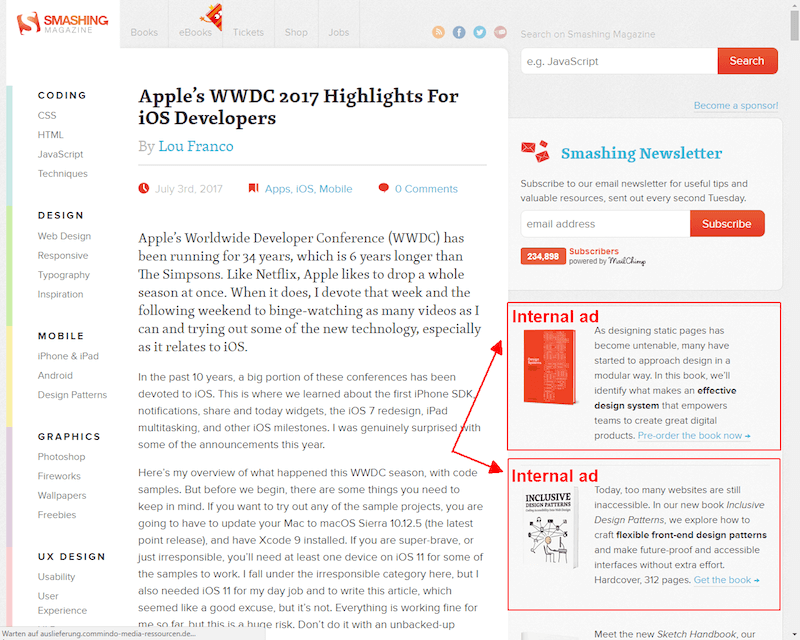Screen dimensions: 800x640
Task: Click the Search button
Action: pyautogui.click(x=747, y=61)
